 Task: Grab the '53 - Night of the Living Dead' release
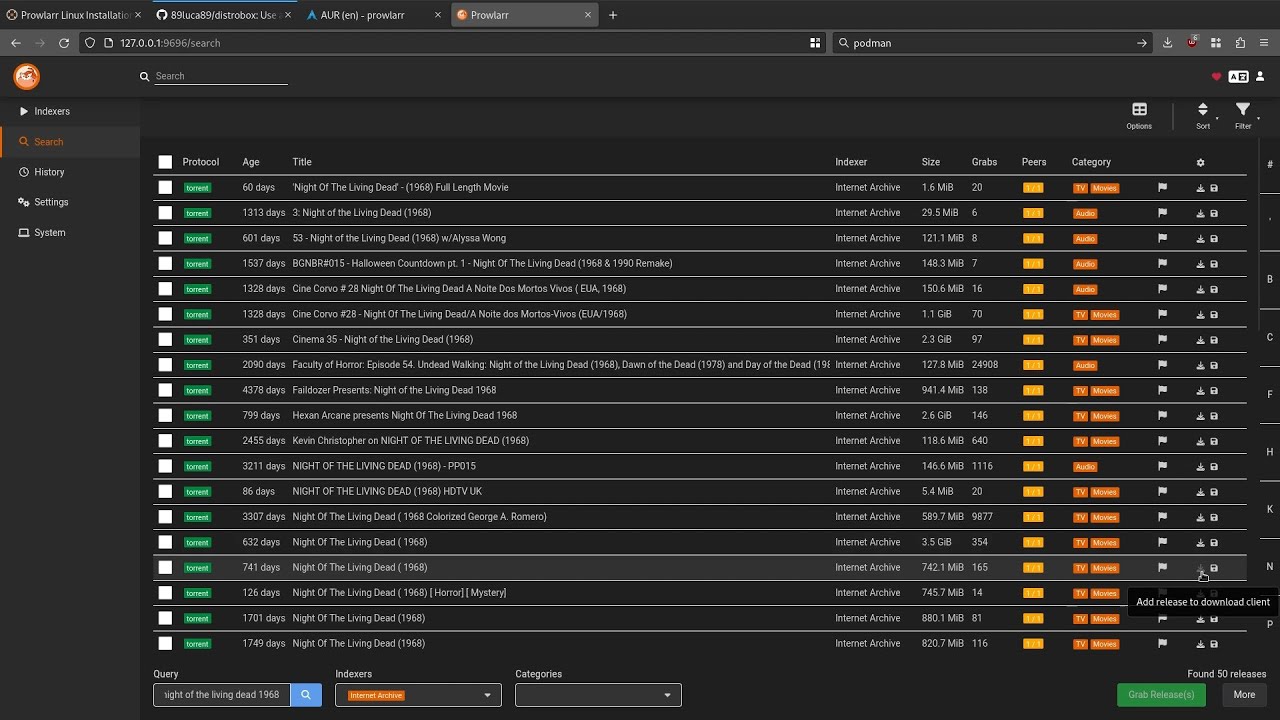(x=1201, y=239)
